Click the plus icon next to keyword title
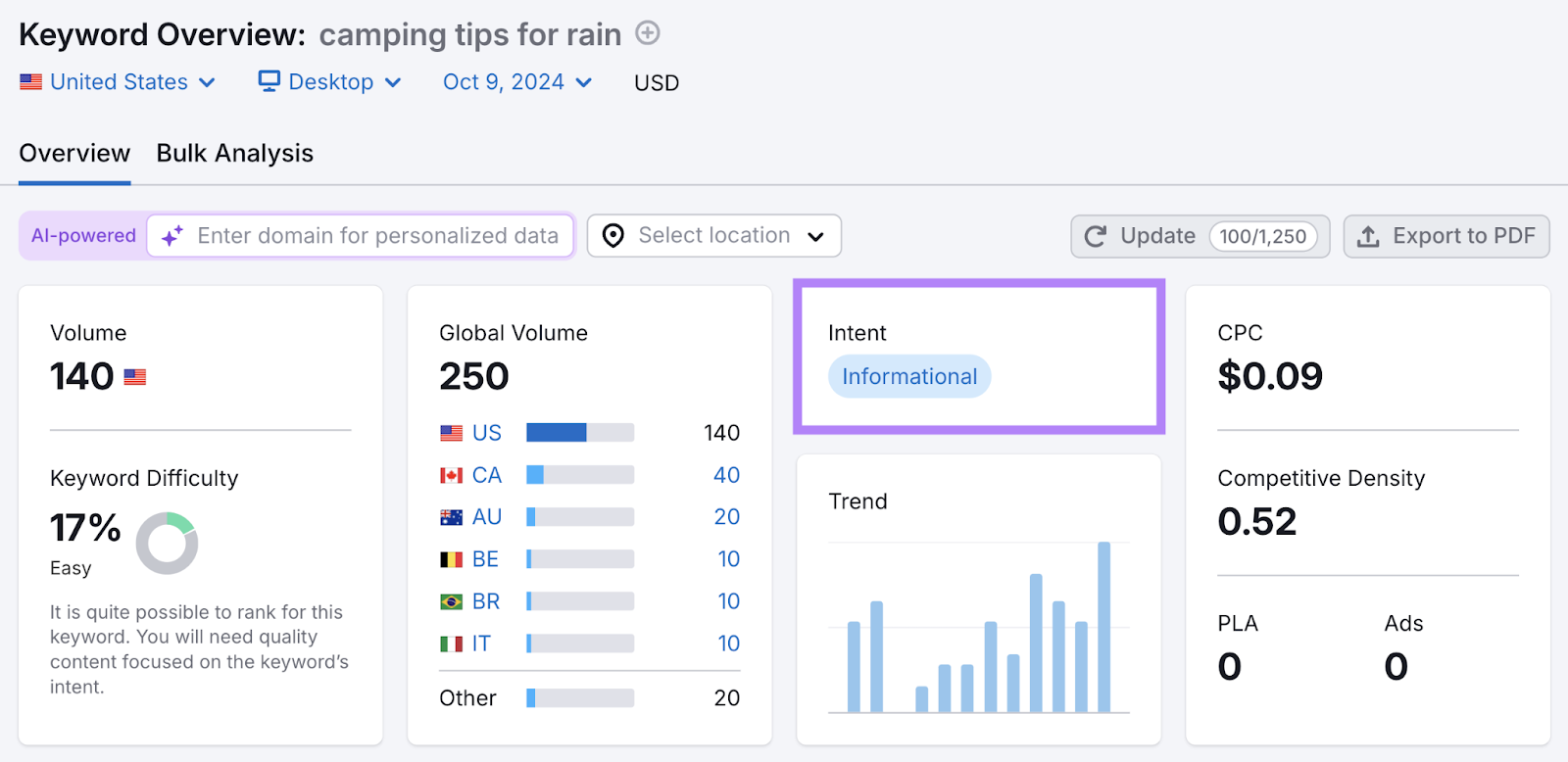 pyautogui.click(x=647, y=32)
